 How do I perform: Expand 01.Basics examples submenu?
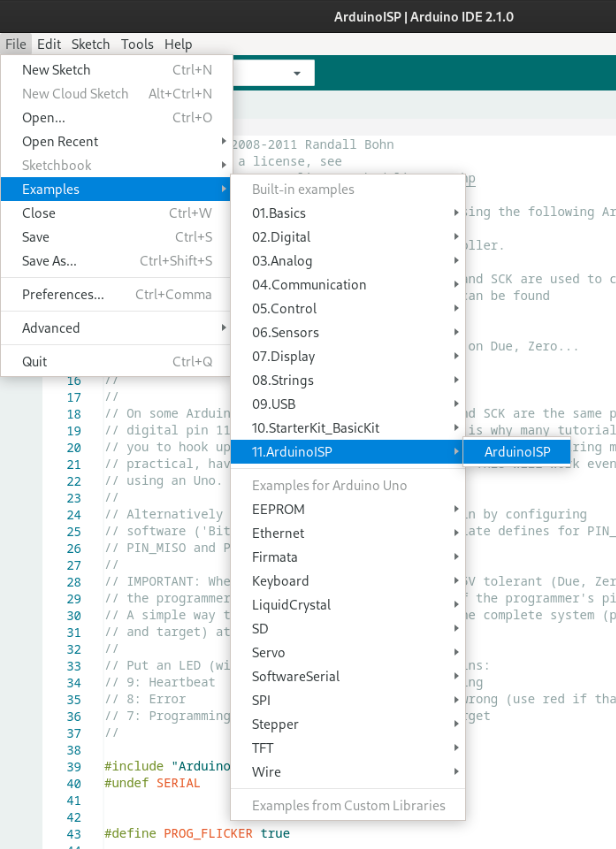pos(348,213)
